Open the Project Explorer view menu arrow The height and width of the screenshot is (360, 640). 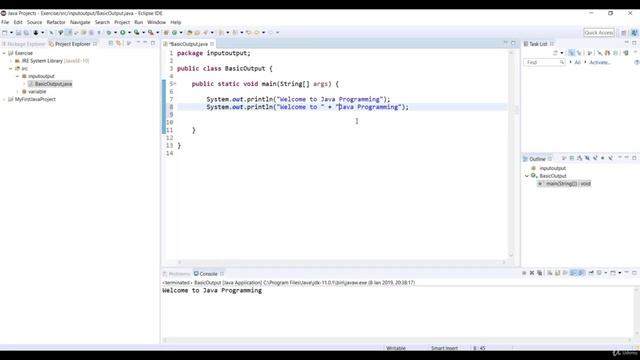pyautogui.click(x=138, y=43)
